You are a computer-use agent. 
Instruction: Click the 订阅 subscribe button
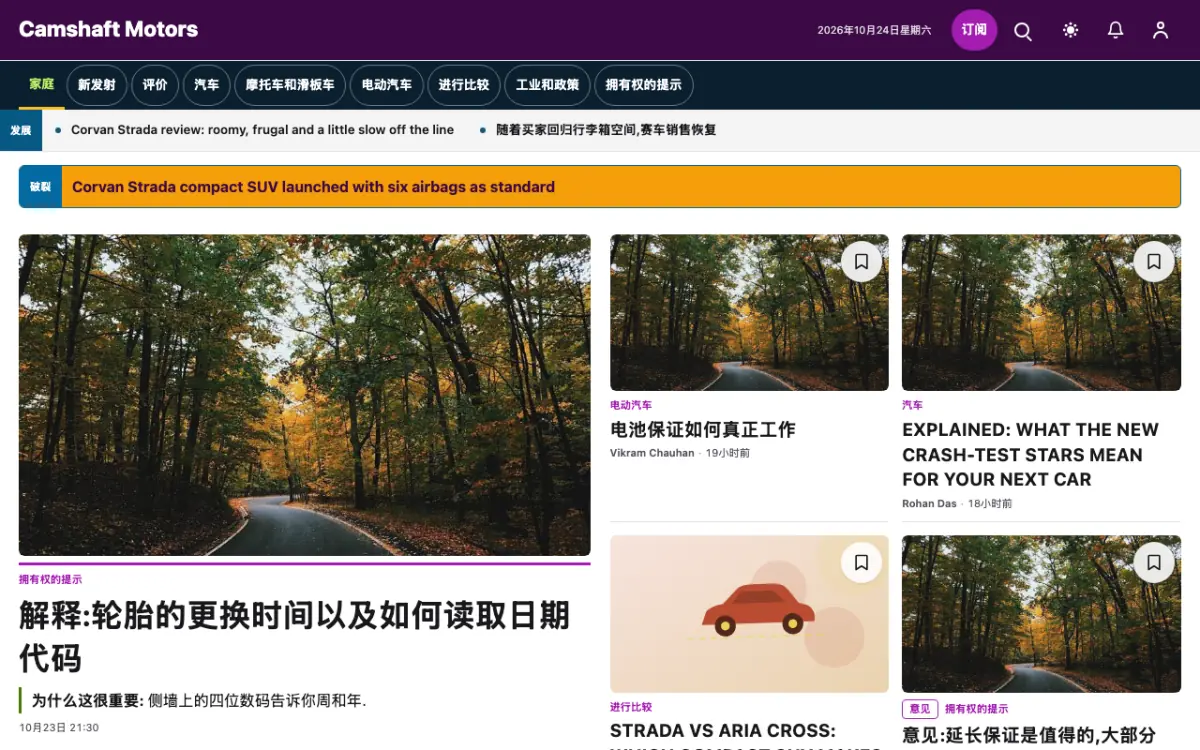(974, 30)
